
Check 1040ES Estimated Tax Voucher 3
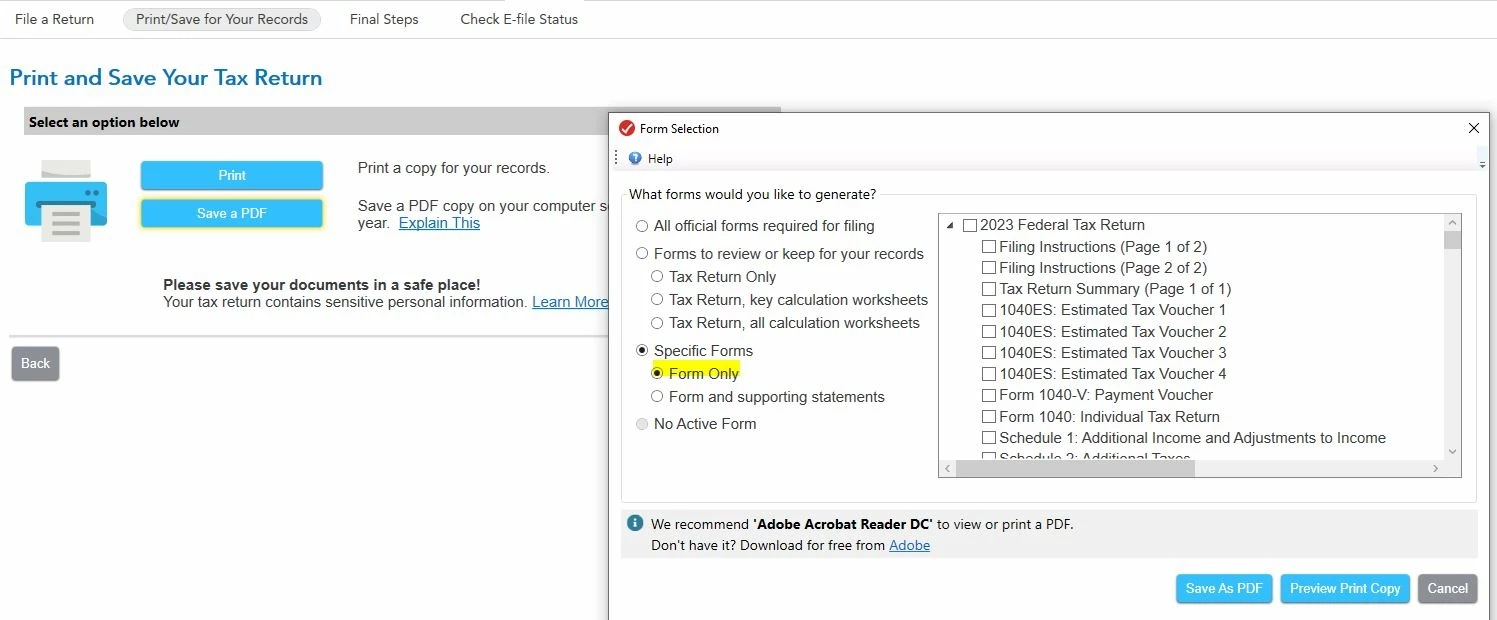click(989, 353)
